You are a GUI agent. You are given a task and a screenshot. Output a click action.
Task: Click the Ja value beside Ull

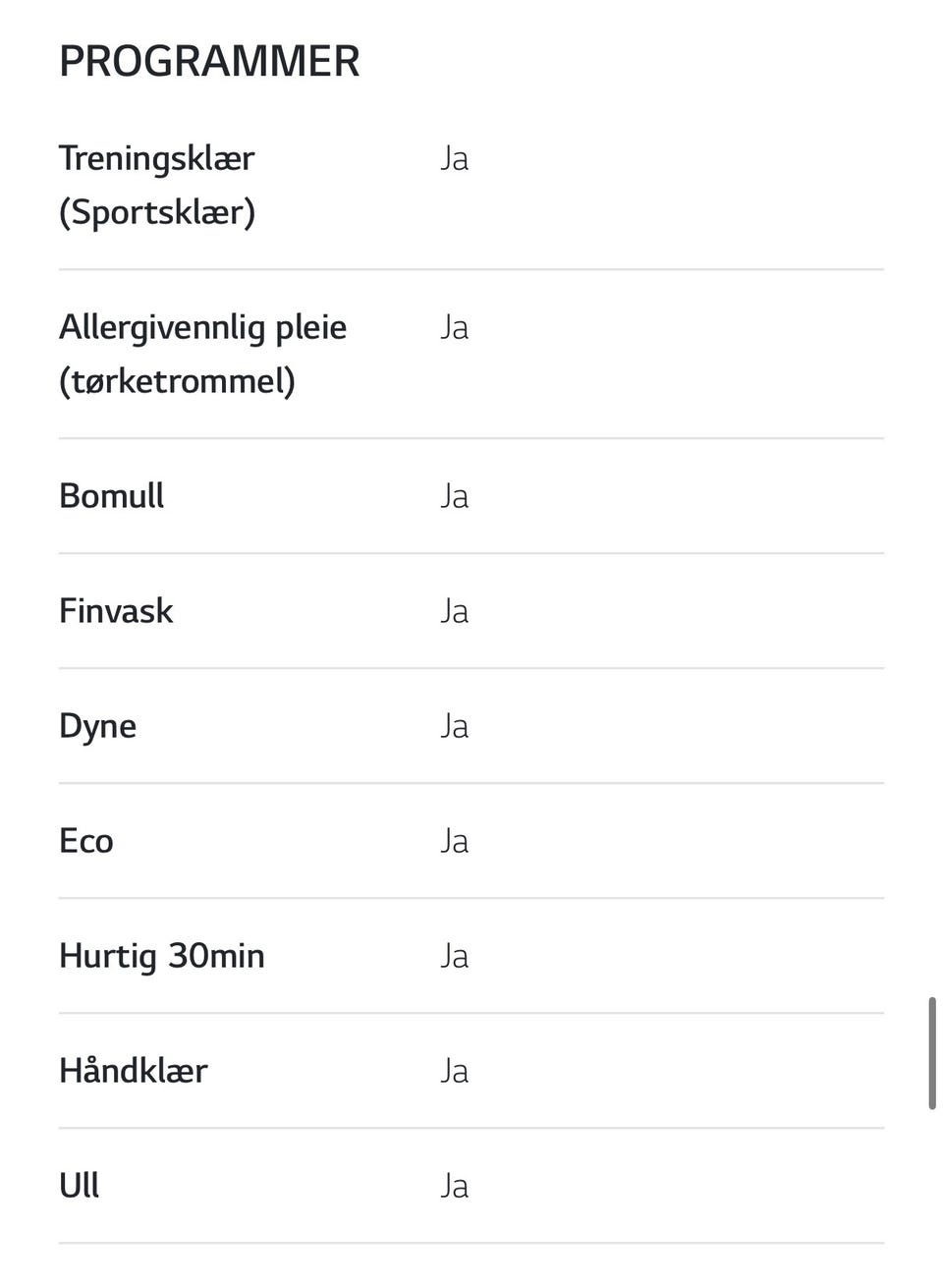tap(454, 1186)
